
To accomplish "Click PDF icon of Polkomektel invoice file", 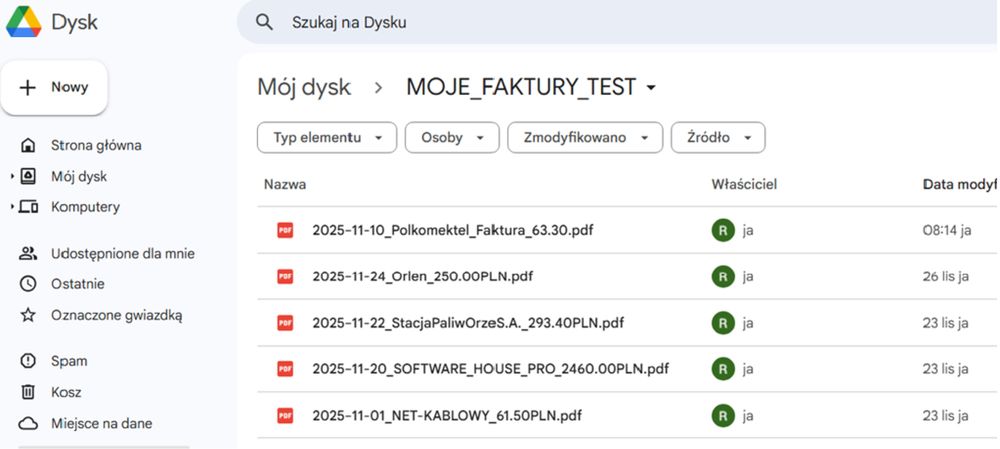I will pos(285,230).
